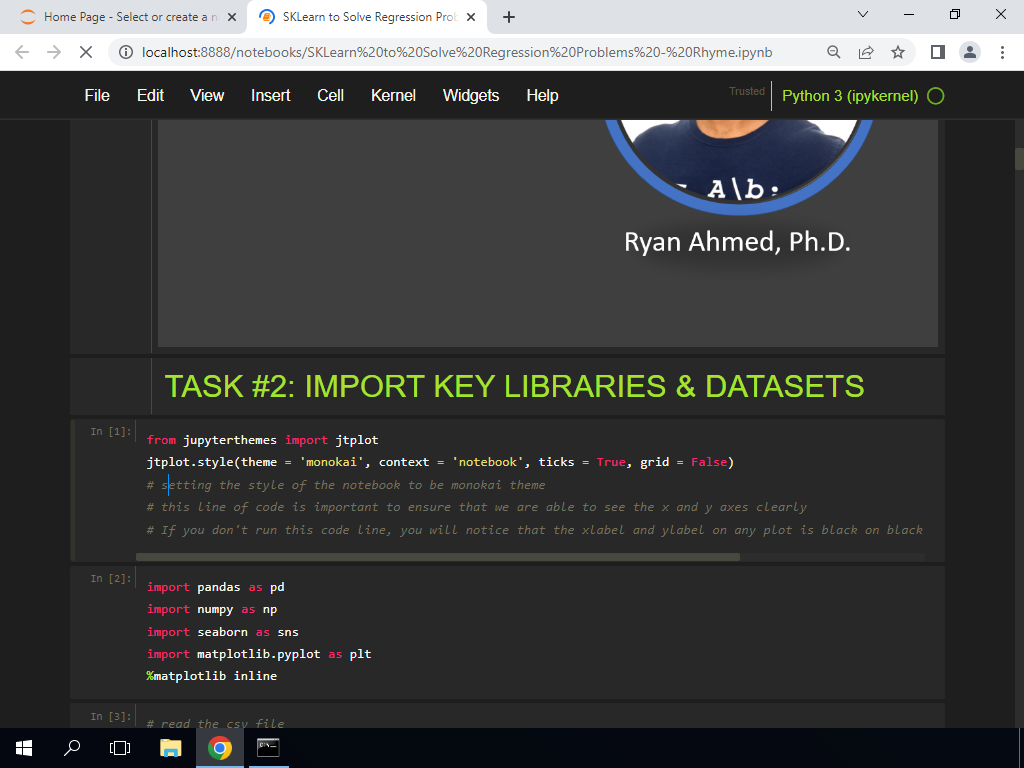
Task: Click the jtplot.style code line
Action: 440,462
